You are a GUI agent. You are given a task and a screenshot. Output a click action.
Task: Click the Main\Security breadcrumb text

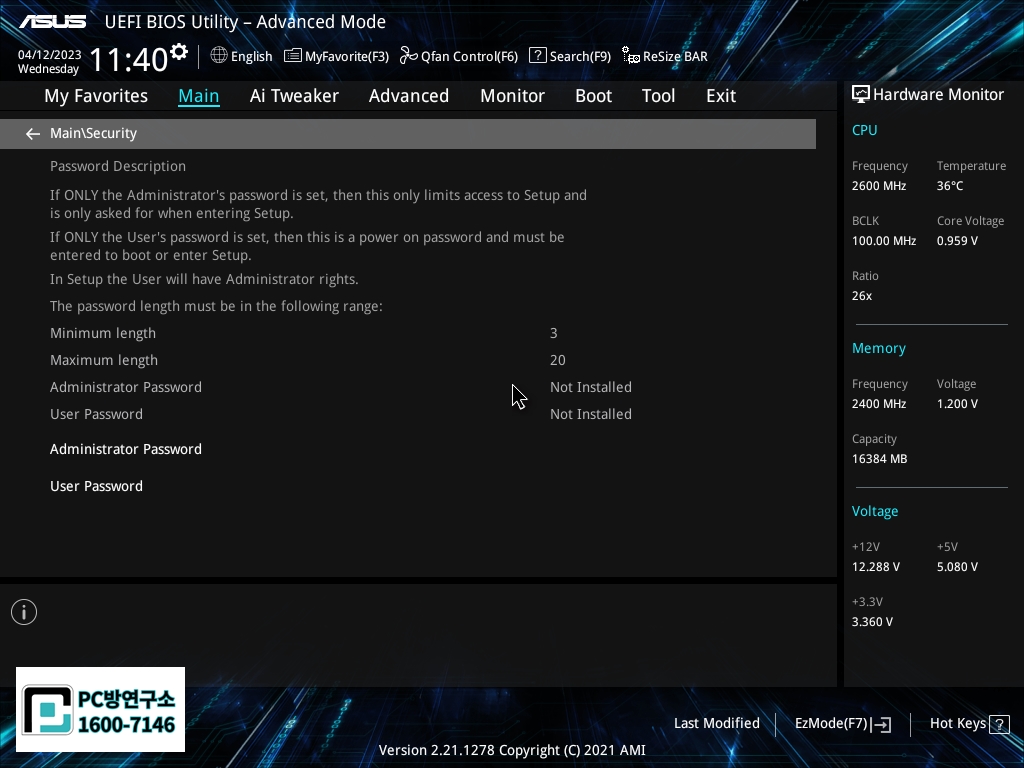(x=93, y=133)
